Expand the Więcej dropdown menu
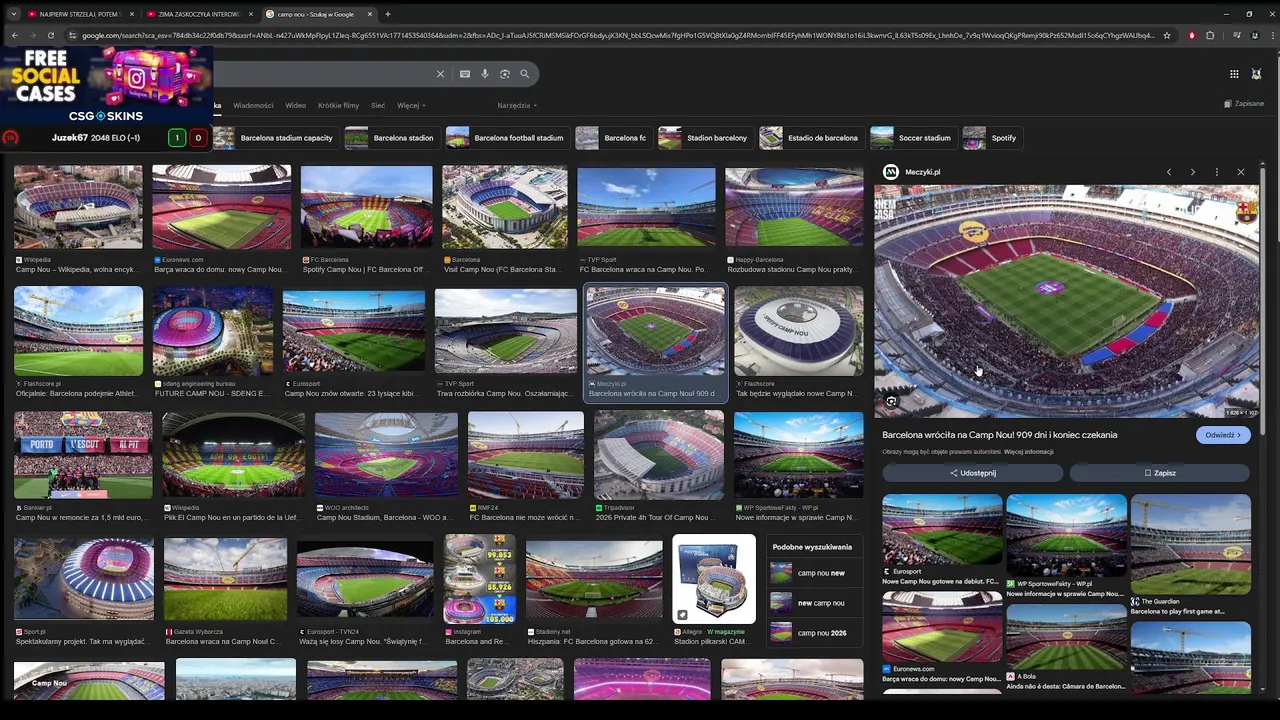This screenshot has height=720, width=1280. pyautogui.click(x=411, y=105)
